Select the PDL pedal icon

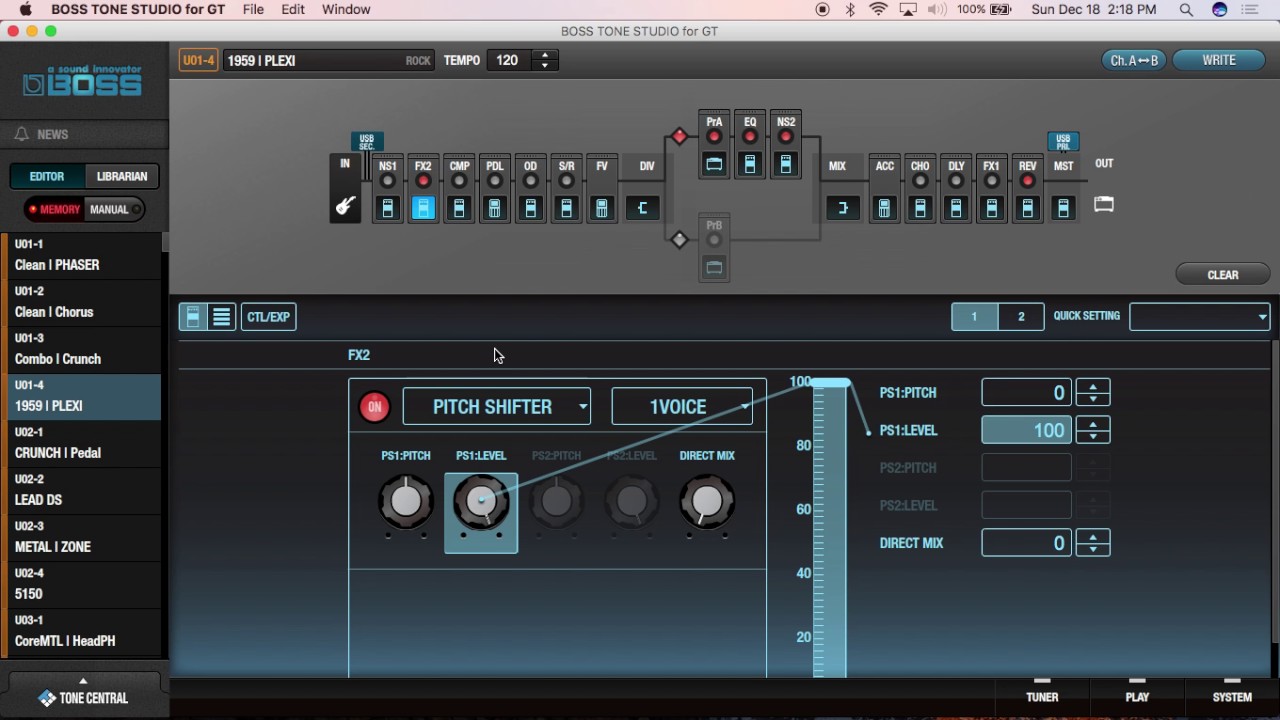495,209
